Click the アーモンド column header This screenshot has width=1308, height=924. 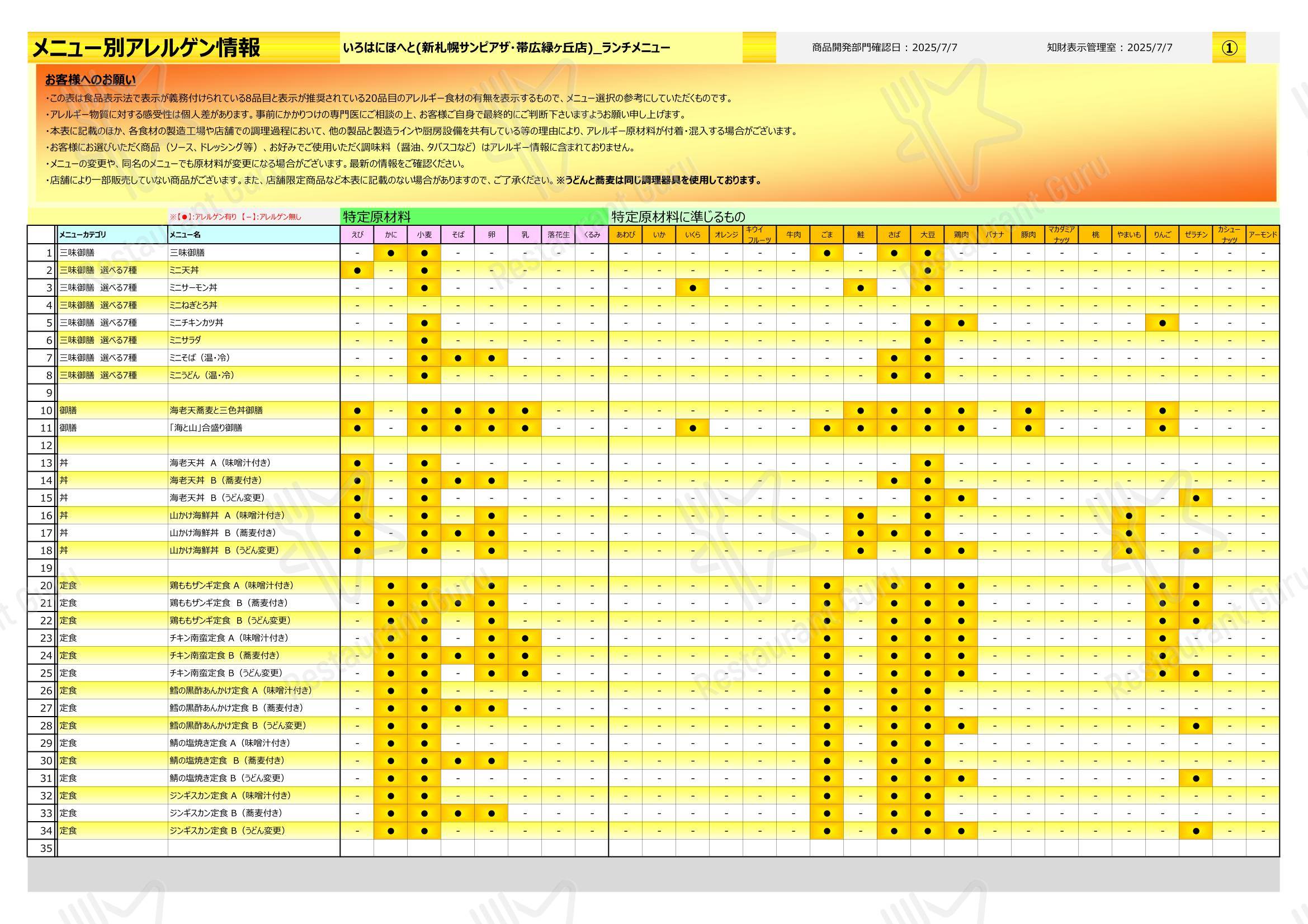pyautogui.click(x=1263, y=235)
